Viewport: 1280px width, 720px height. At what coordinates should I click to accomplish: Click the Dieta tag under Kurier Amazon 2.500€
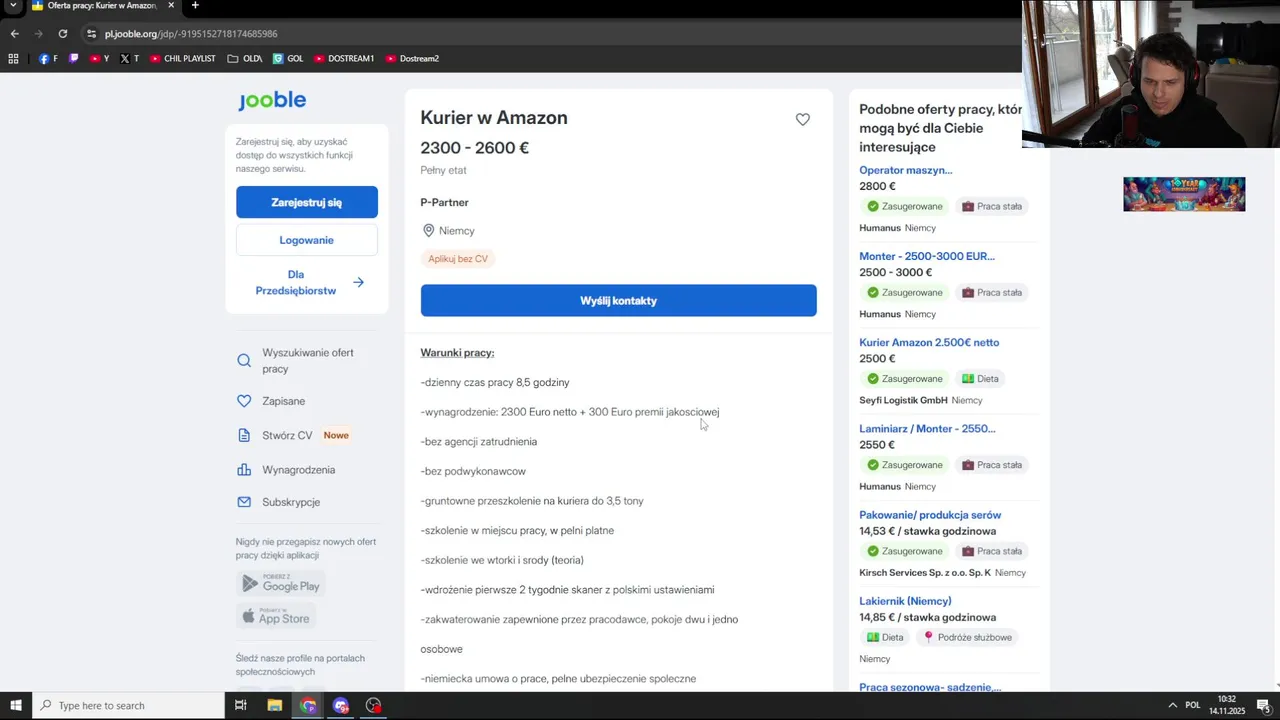tap(980, 379)
